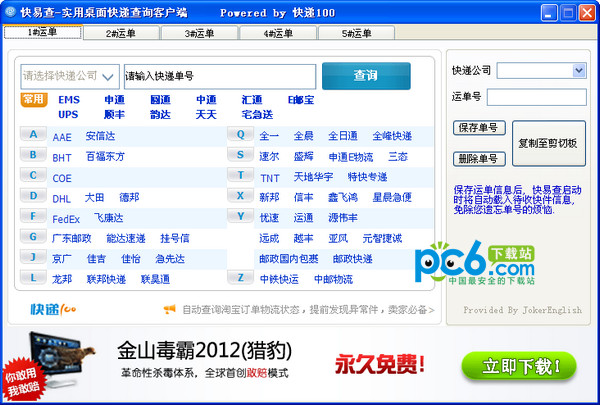Screen dimensions: 600x405
Task: Choose 圆通 courier link
Action: tap(160, 100)
